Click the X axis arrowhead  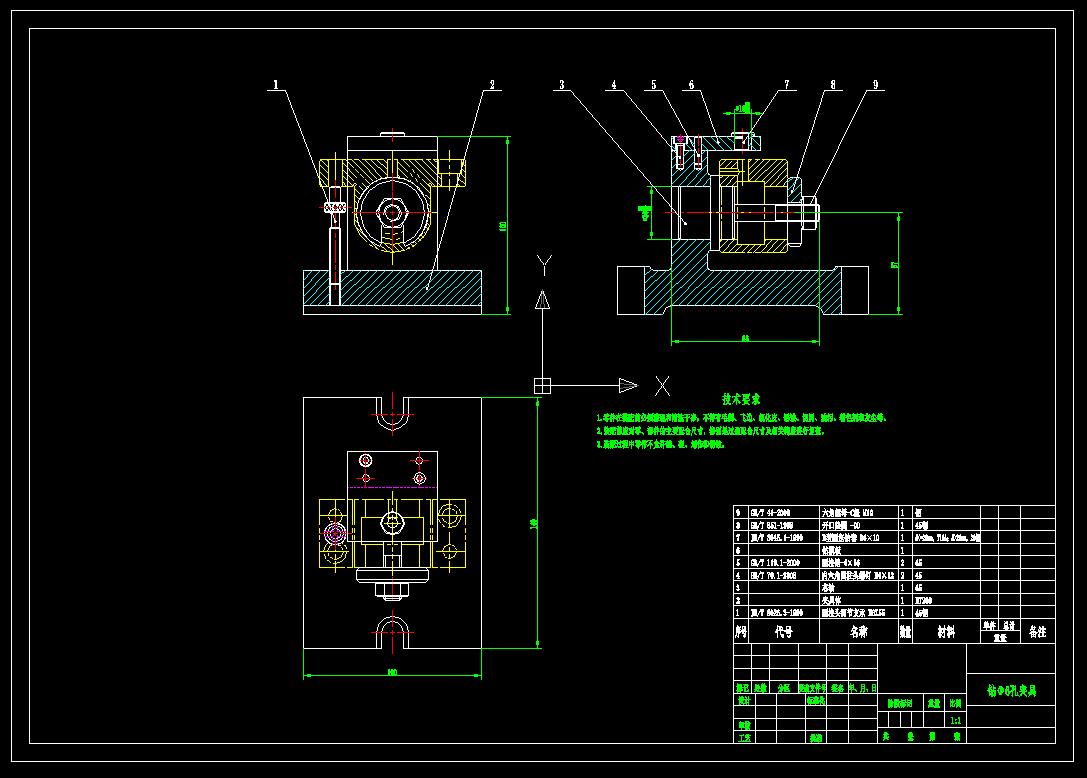point(628,386)
